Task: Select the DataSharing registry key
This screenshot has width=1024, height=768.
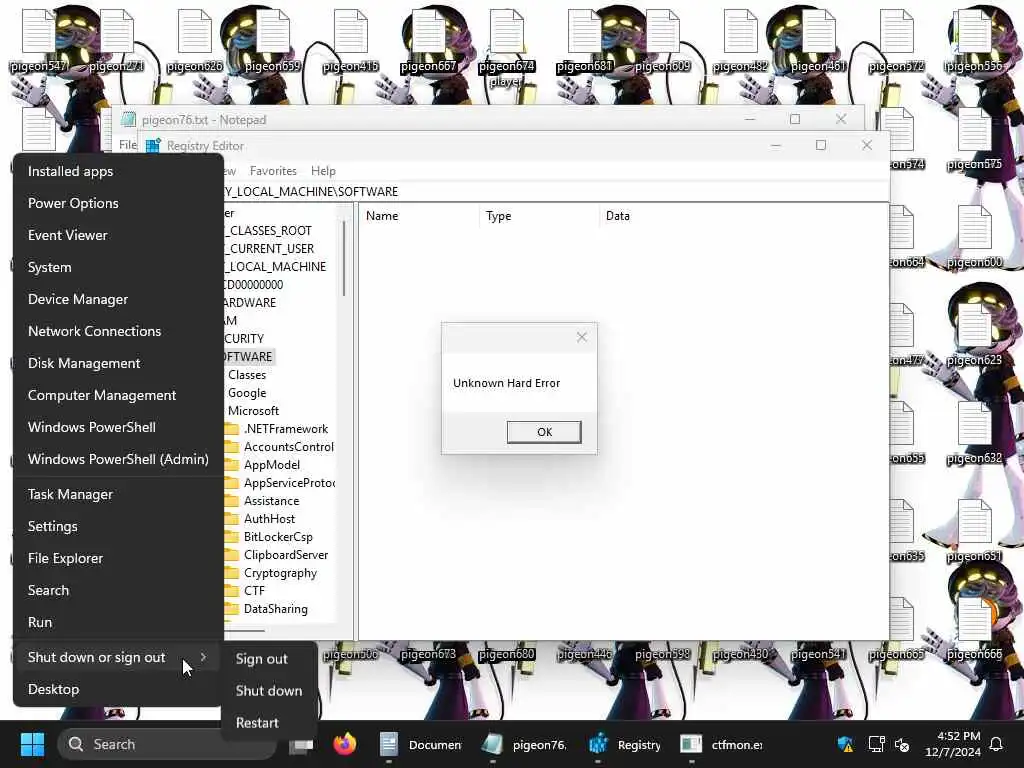Action: [x=276, y=609]
